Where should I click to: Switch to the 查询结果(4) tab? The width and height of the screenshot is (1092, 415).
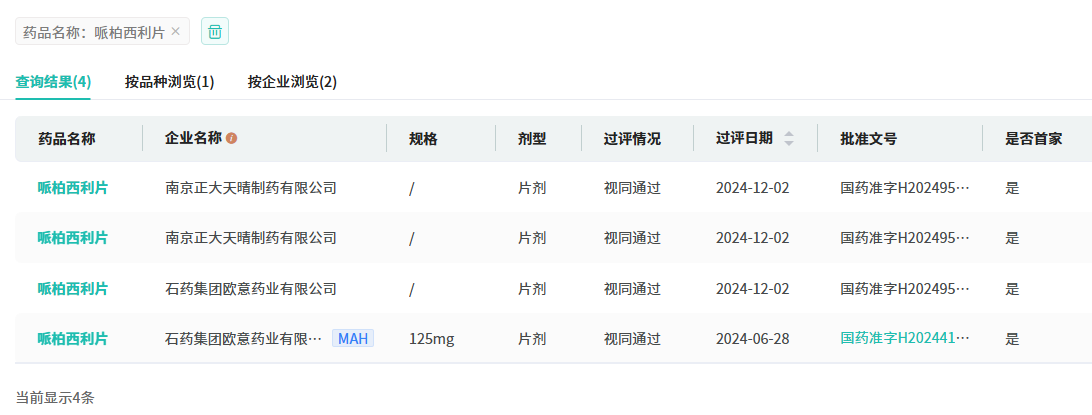point(53,82)
